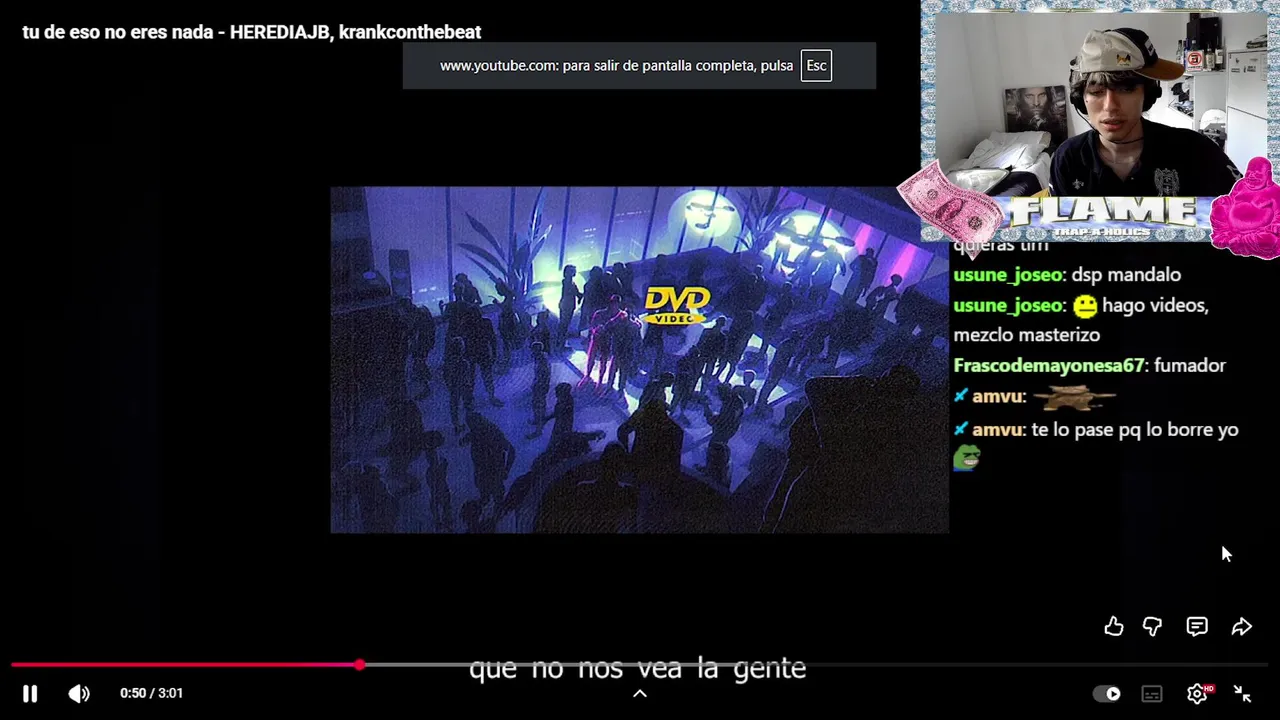Toggle the autoplay switch
Image resolution: width=1280 pixels, height=720 pixels.
1107,693
